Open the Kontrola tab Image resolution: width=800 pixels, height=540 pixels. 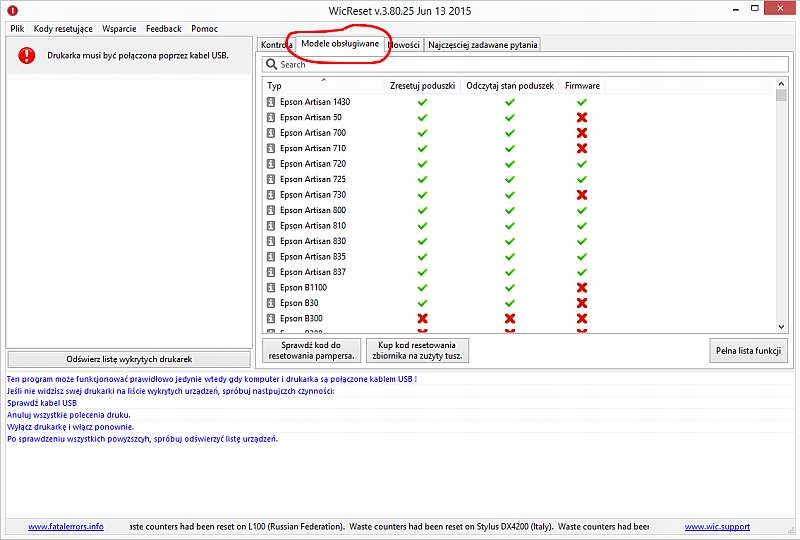tap(275, 45)
